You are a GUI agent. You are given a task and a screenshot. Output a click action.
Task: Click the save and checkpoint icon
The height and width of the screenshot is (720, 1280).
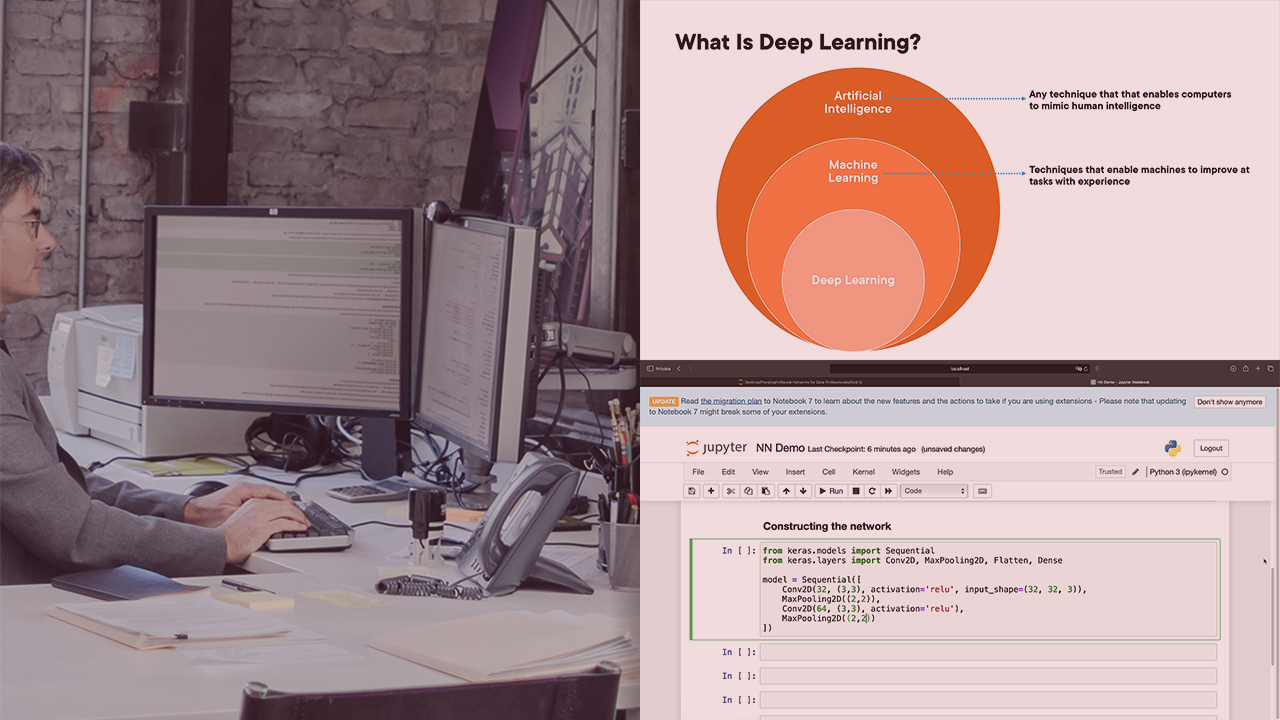[691, 491]
